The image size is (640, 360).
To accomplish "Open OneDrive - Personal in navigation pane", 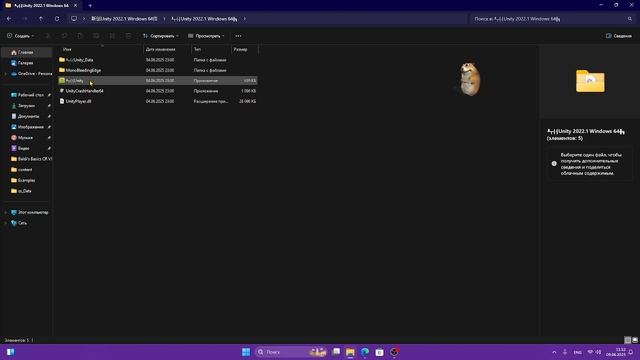I will tap(31, 74).
